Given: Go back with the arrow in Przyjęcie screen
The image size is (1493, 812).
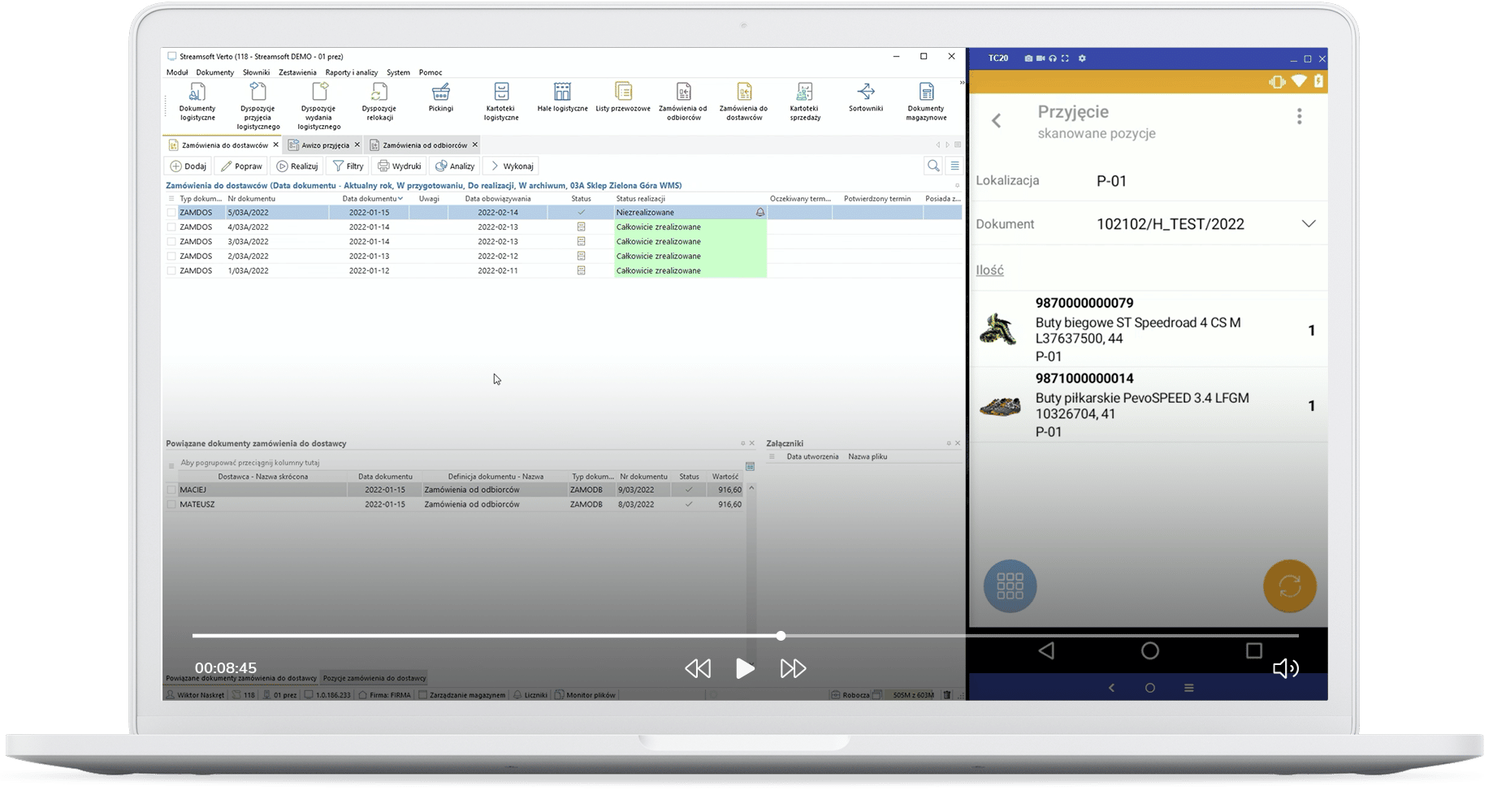Looking at the screenshot, I should click(x=997, y=121).
